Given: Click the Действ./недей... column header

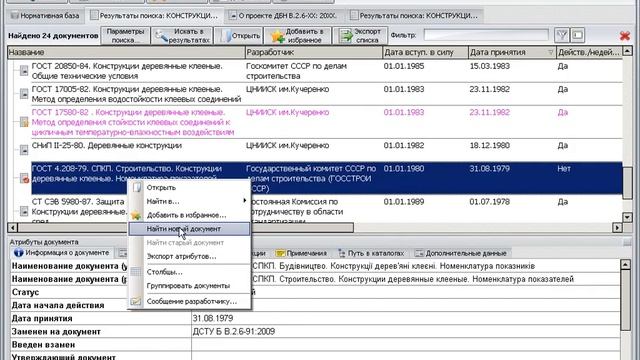Looking at the screenshot, I should [x=589, y=52].
